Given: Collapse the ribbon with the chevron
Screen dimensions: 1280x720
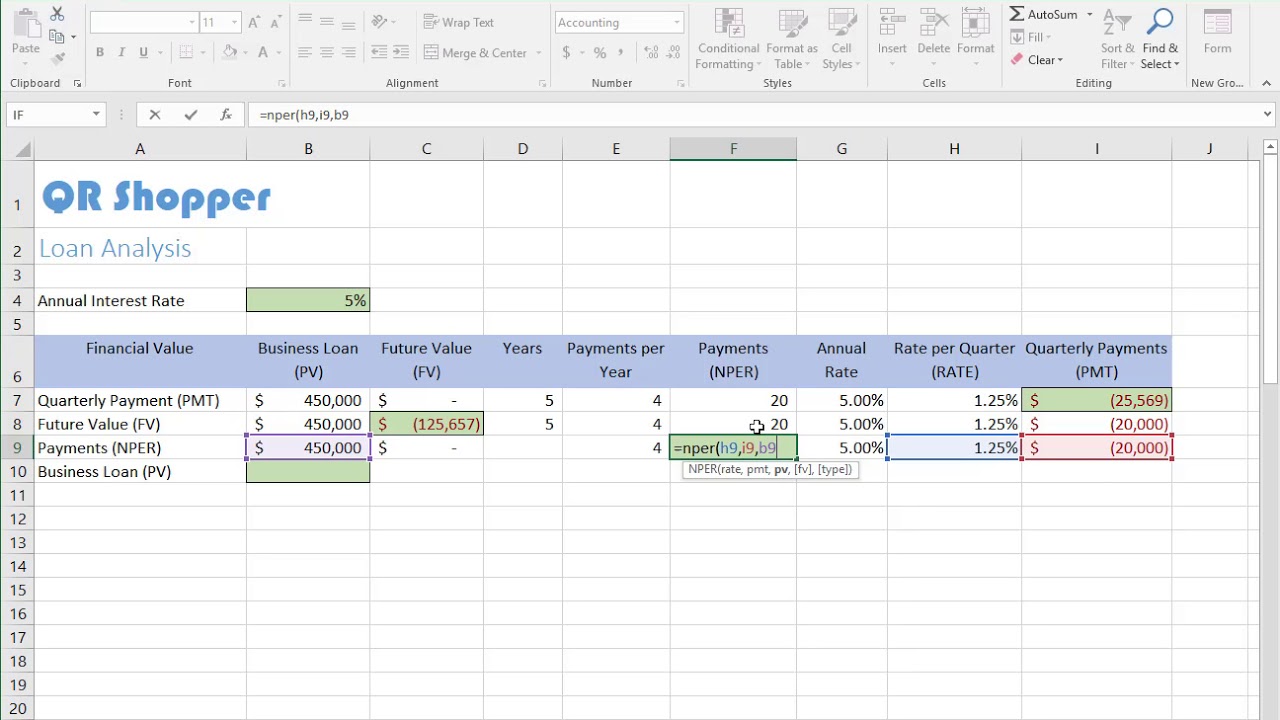Looking at the screenshot, I should click(x=1267, y=83).
